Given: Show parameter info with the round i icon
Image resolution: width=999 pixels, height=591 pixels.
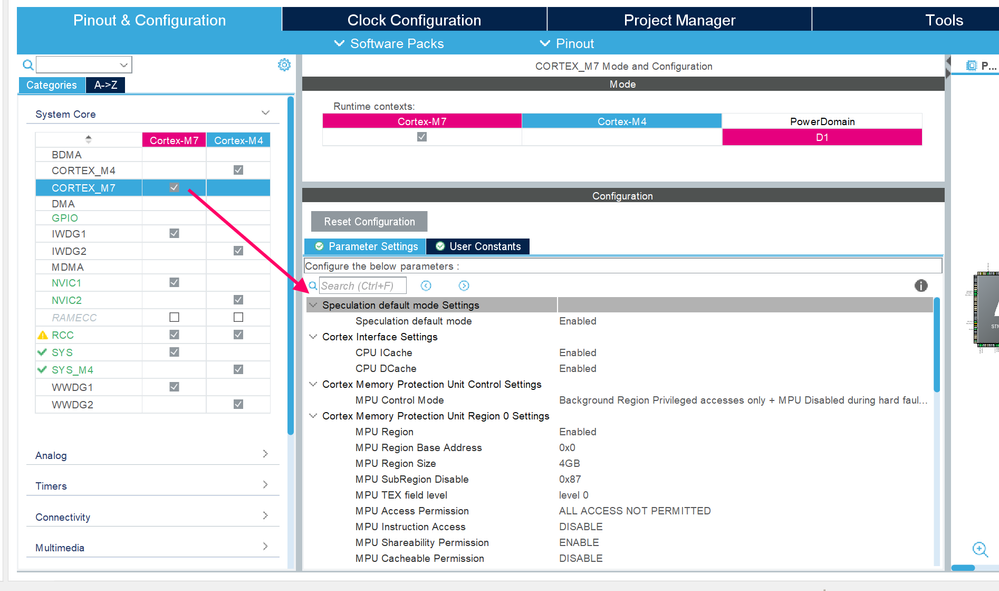Looking at the screenshot, I should pos(921,285).
